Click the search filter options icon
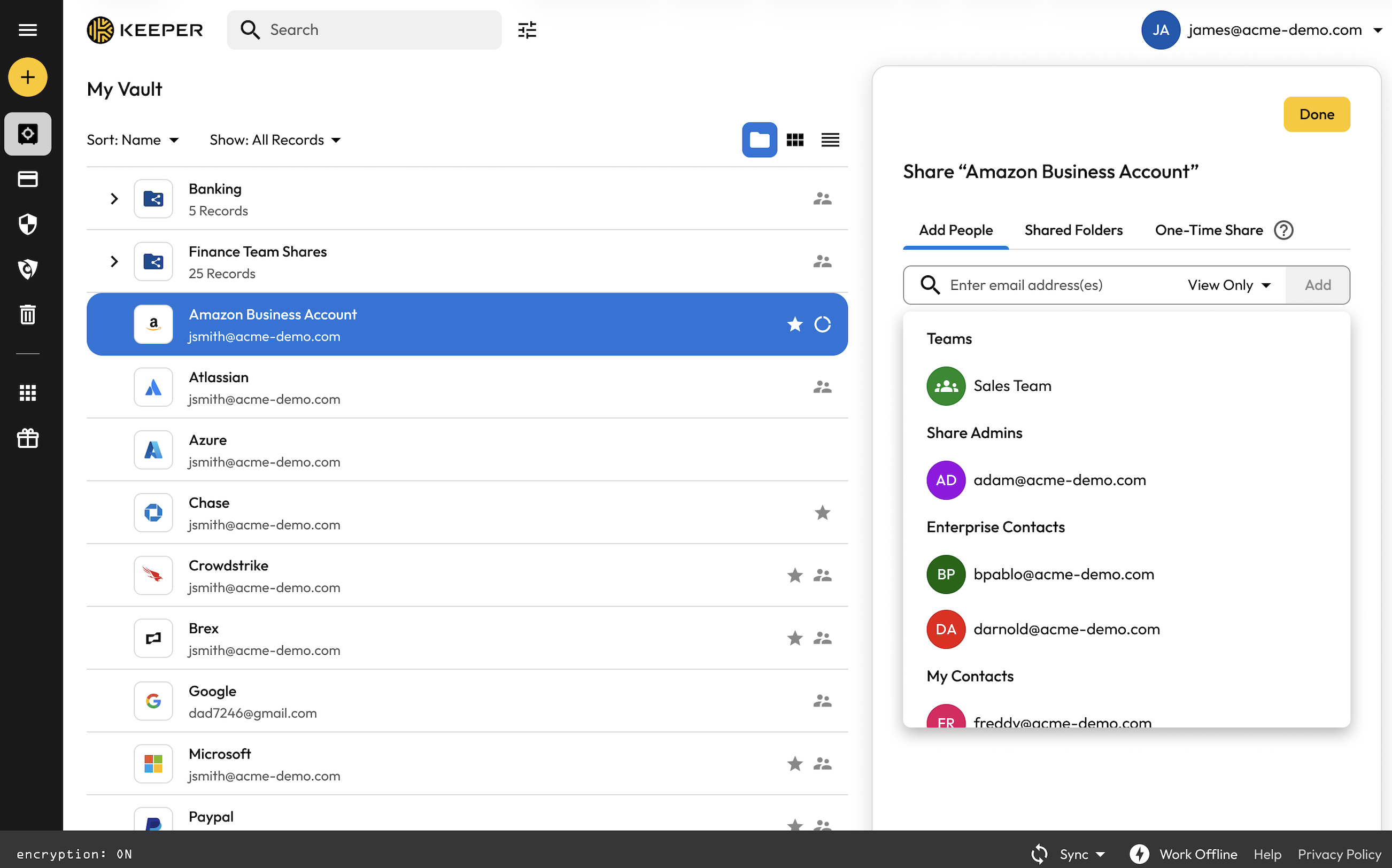Viewport: 1392px width, 868px height. 527,30
